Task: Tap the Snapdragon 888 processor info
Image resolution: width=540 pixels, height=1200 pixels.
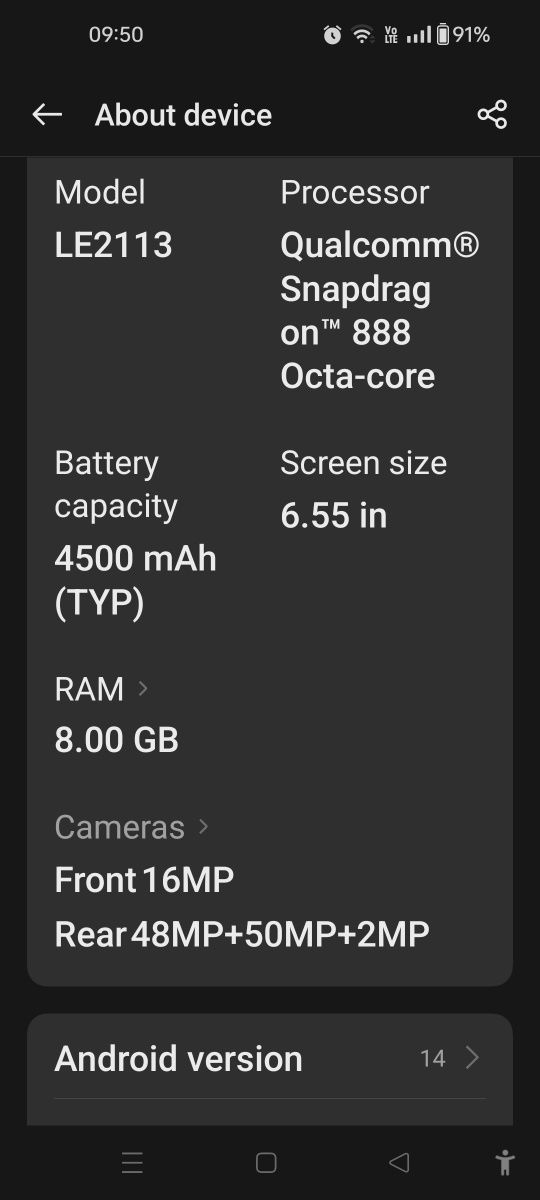Action: (380, 310)
